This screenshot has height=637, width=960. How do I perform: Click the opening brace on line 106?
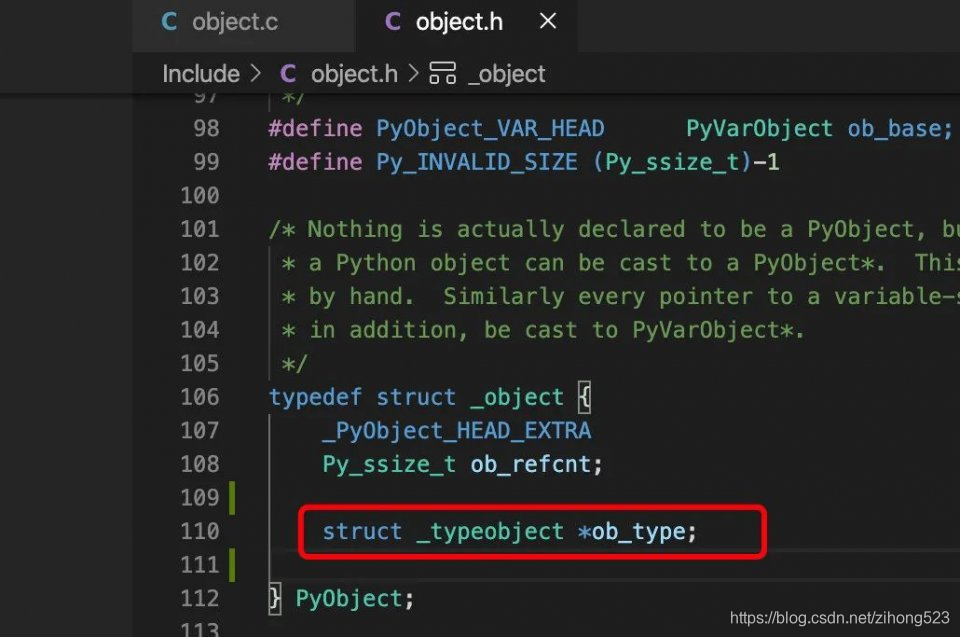(x=585, y=398)
